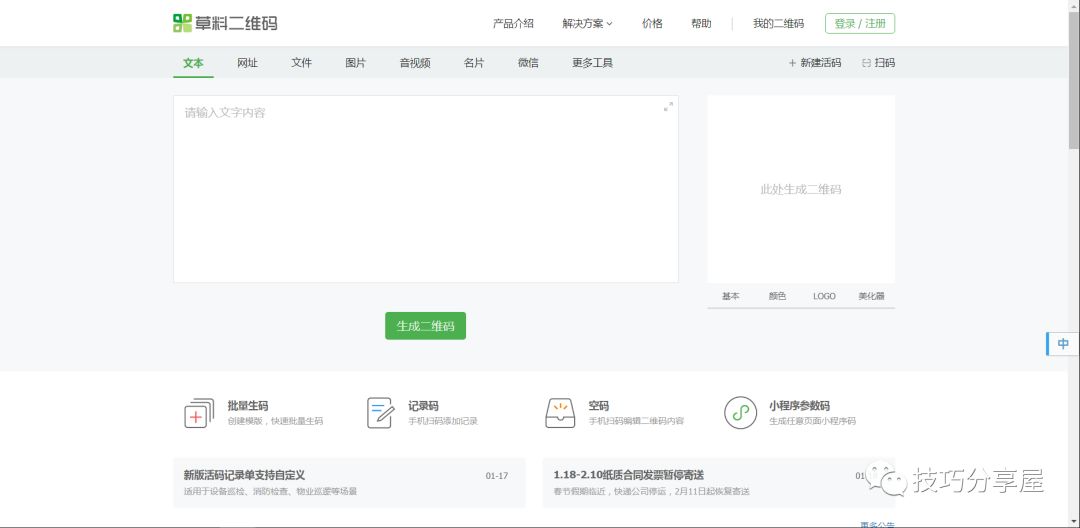Select the LOGO QR style tab
This screenshot has height=528, width=1080.
[824, 296]
